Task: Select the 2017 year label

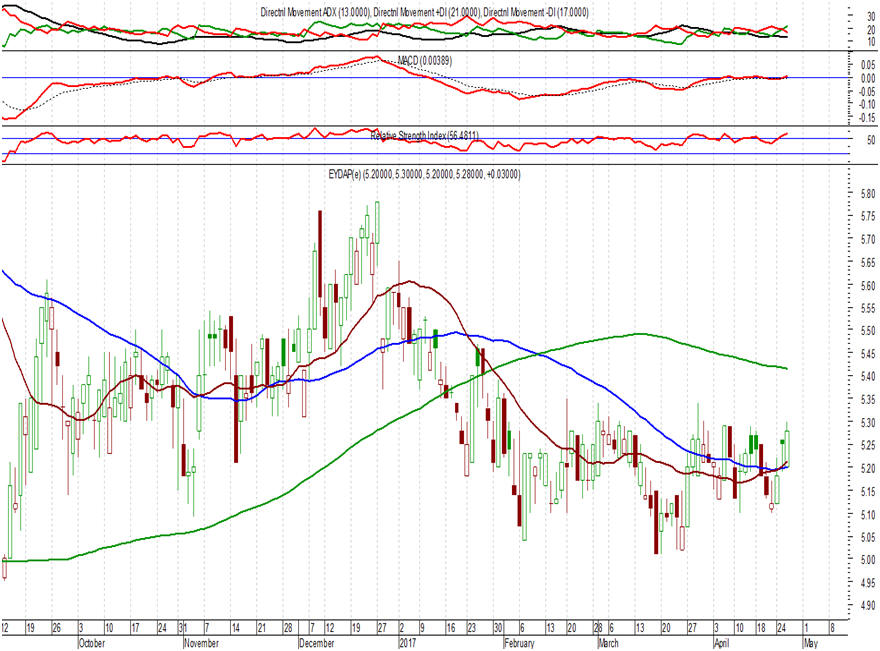Action: 407,643
